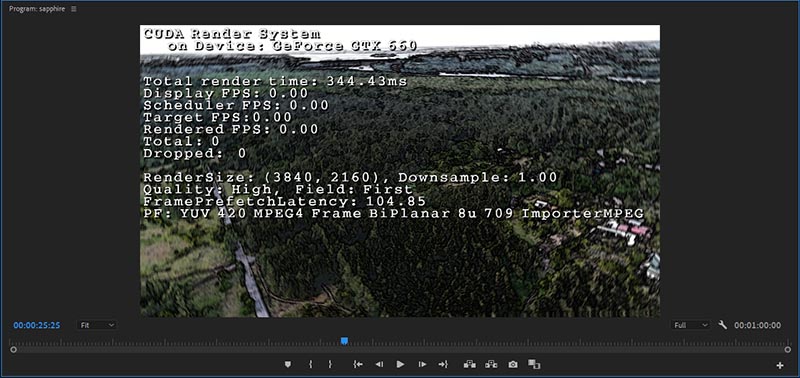
Task: Select the Program: sapphire panel tab
Action: (37, 9)
